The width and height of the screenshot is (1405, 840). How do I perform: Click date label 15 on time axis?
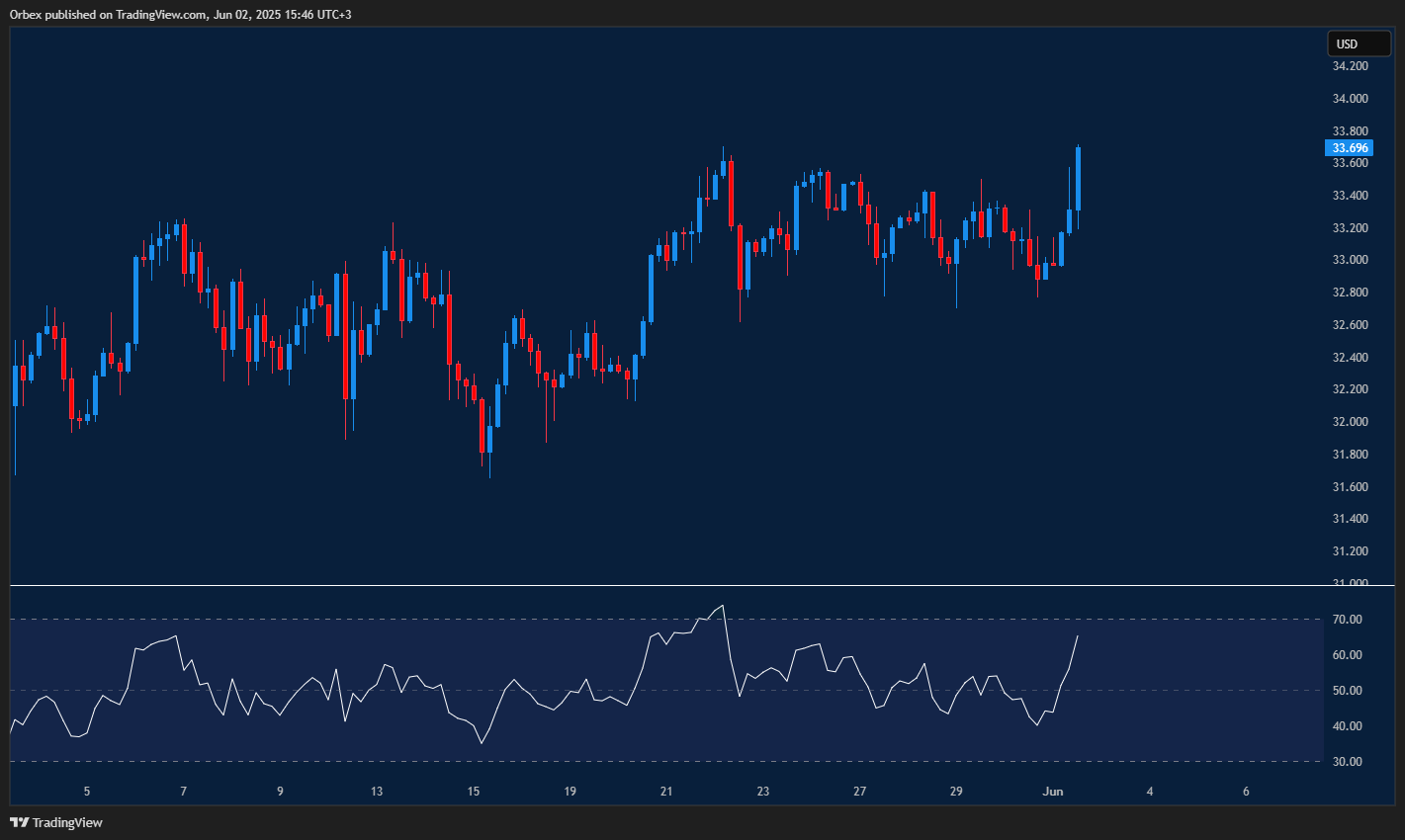pyautogui.click(x=474, y=792)
